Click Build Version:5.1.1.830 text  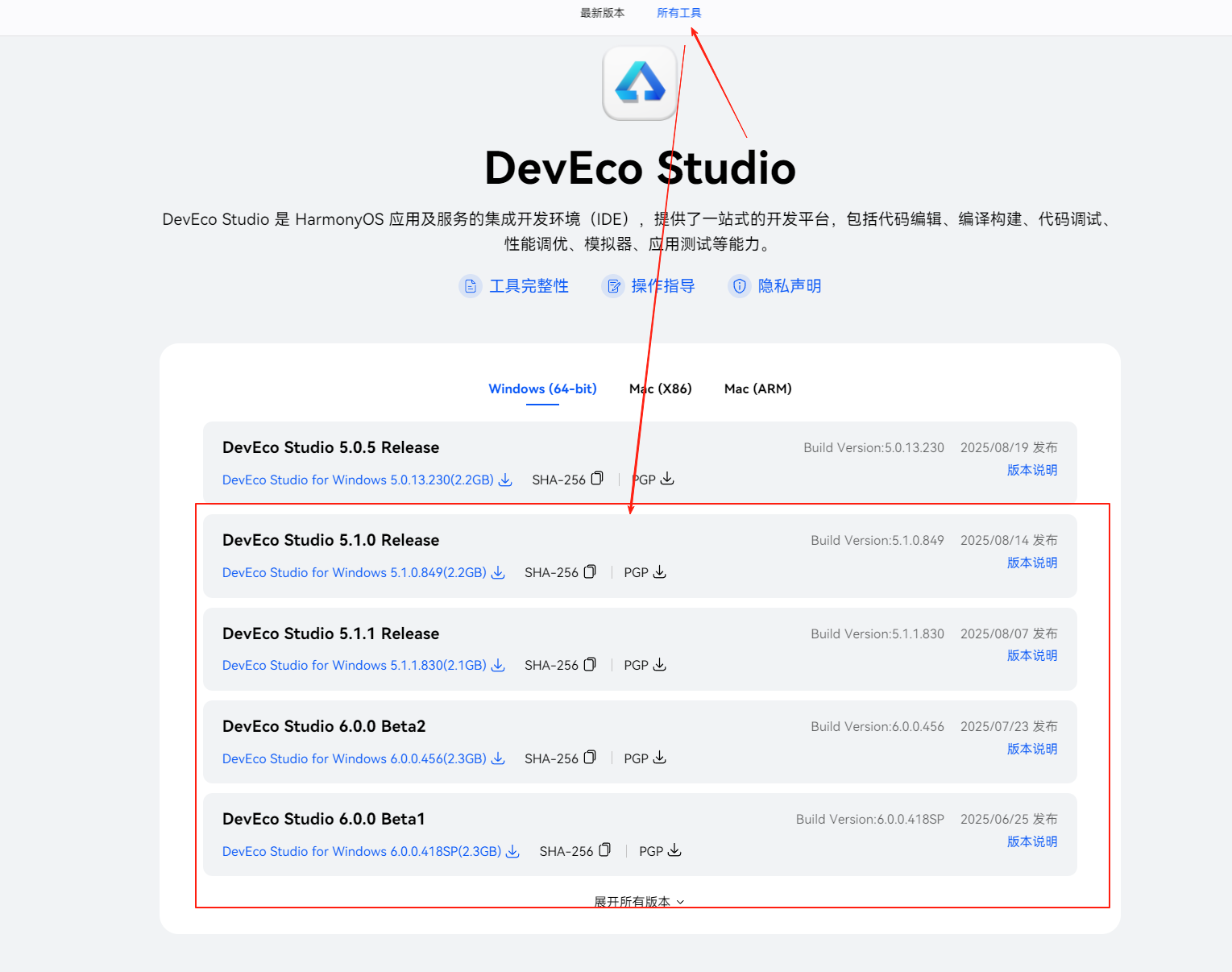pos(877,633)
